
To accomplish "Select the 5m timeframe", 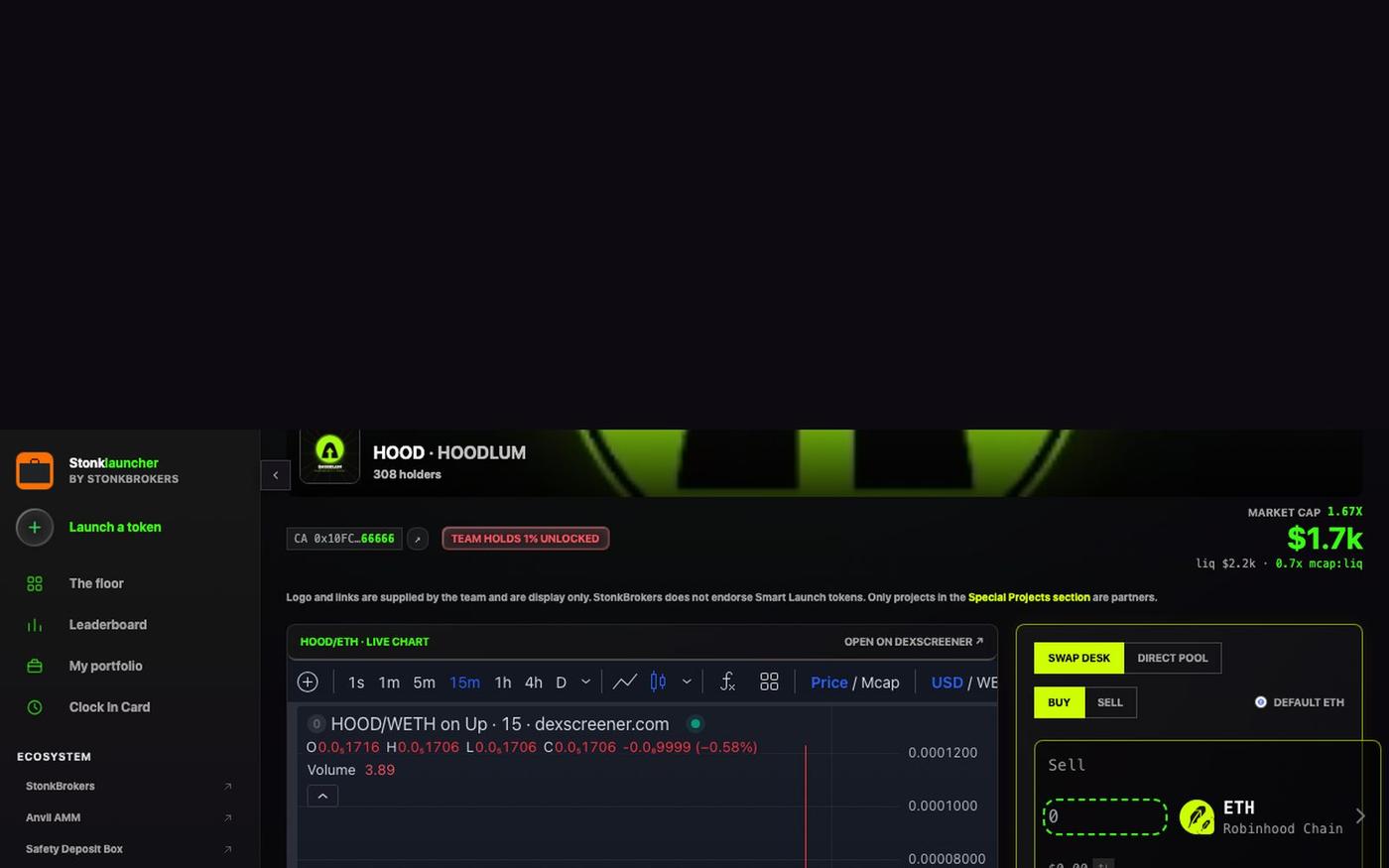I will point(424,682).
